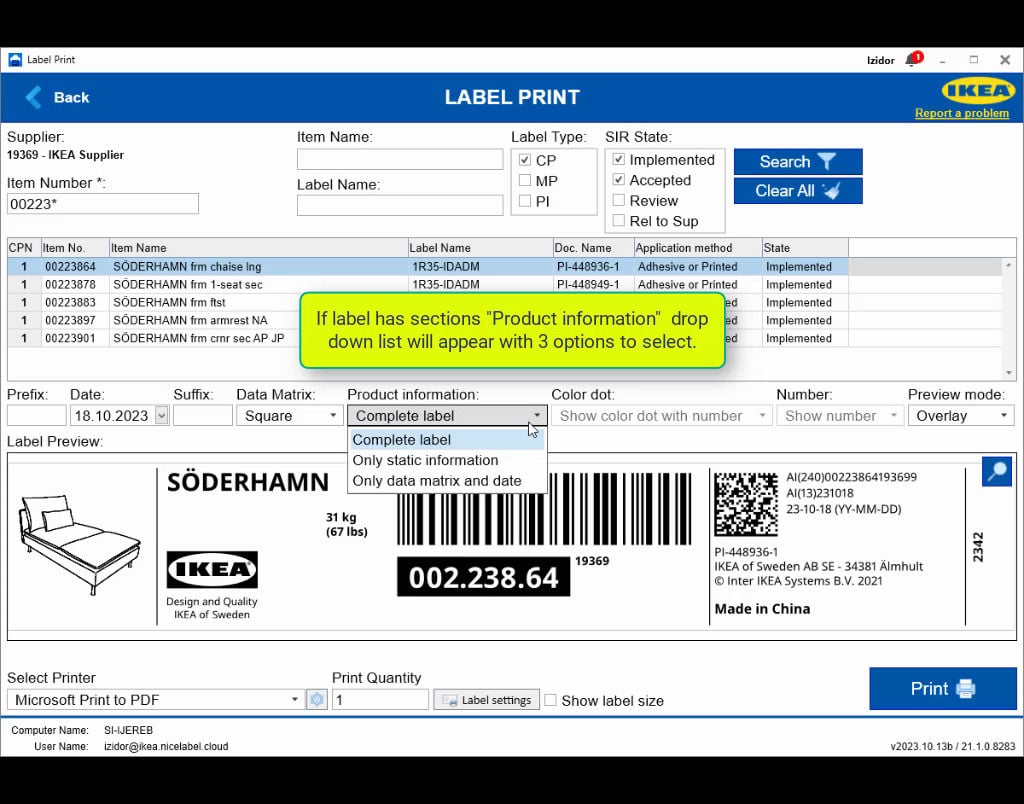This screenshot has height=804, width=1024.
Task: Open the Date picker dropdown arrow
Action: point(161,415)
